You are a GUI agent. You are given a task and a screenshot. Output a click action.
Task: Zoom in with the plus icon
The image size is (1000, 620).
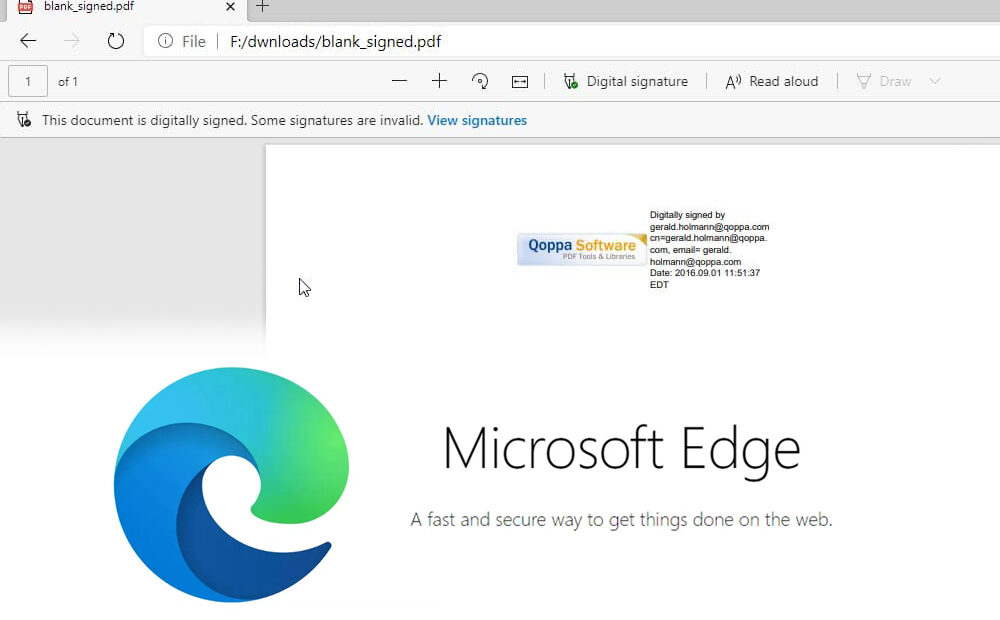tap(439, 81)
